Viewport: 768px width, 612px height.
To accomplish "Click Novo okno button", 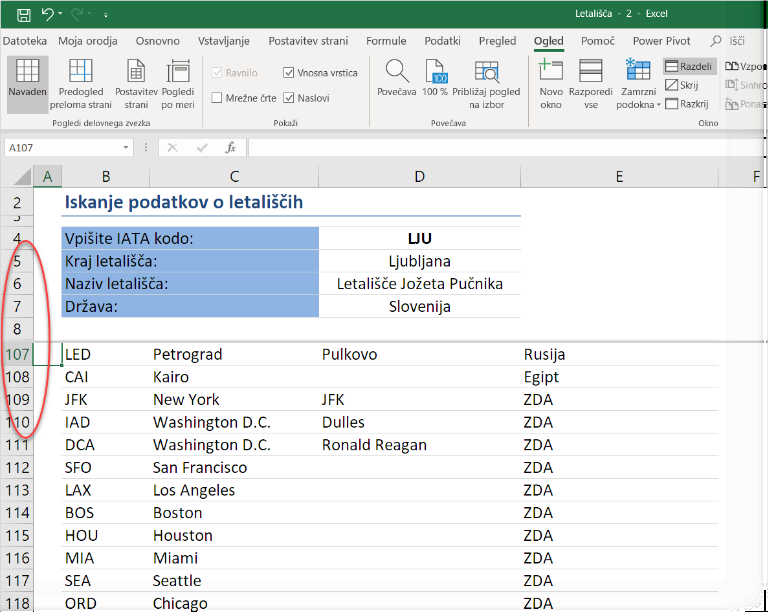I will click(551, 84).
